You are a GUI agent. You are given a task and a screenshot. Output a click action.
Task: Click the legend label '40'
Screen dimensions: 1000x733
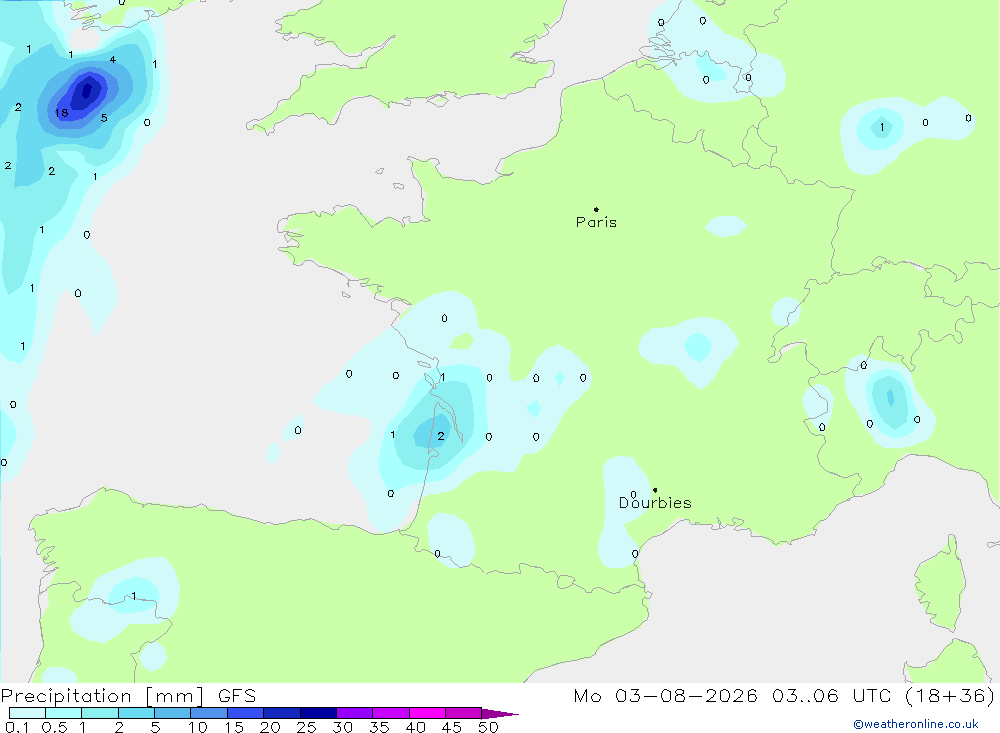(415, 727)
